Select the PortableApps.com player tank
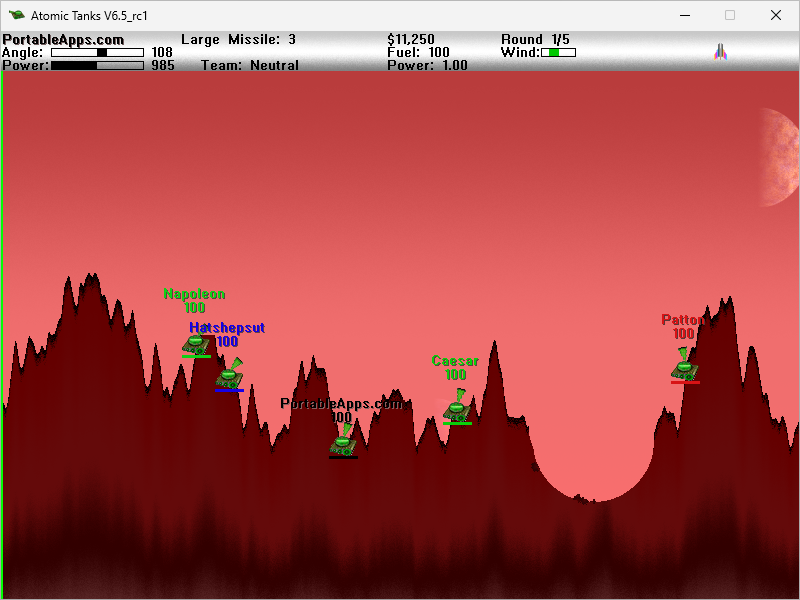 click(x=343, y=441)
